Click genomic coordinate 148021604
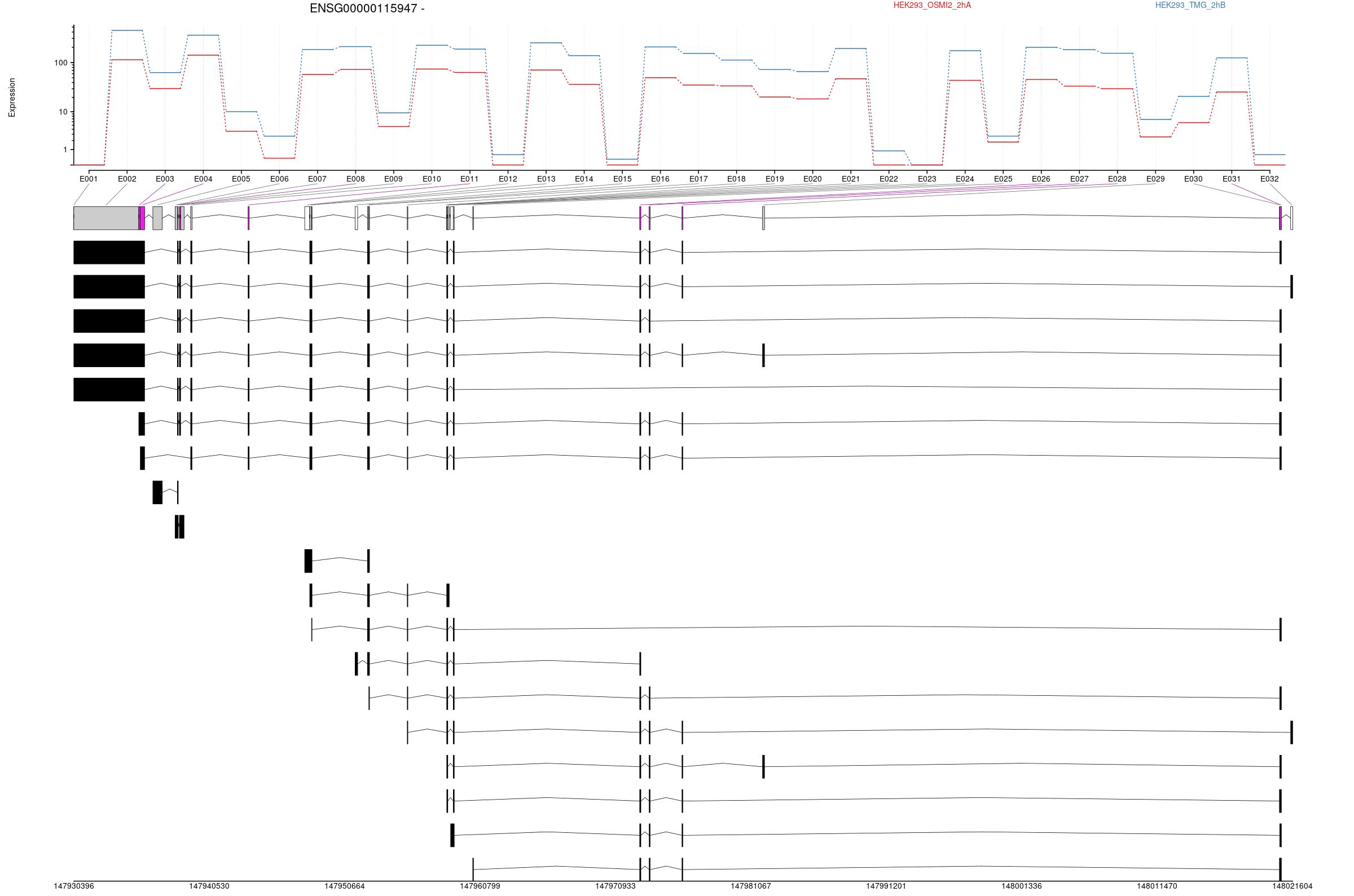 tap(1293, 886)
